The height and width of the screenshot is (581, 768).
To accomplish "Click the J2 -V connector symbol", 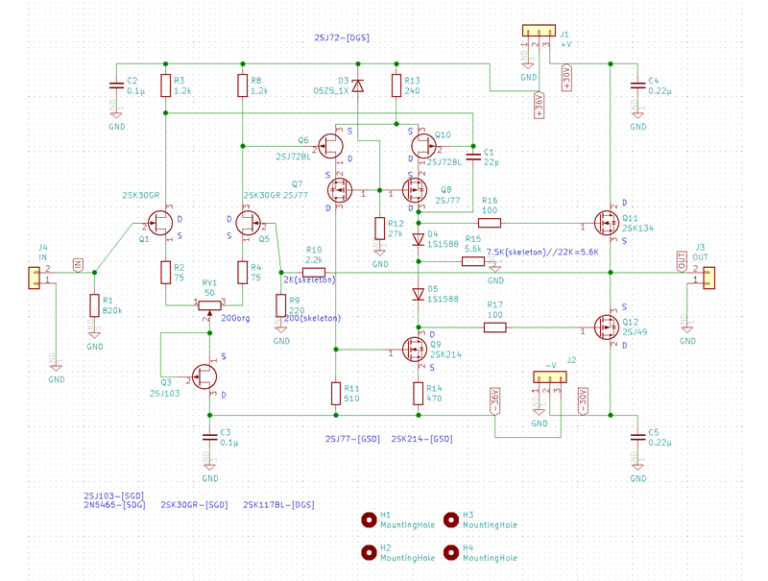I will pos(549,377).
